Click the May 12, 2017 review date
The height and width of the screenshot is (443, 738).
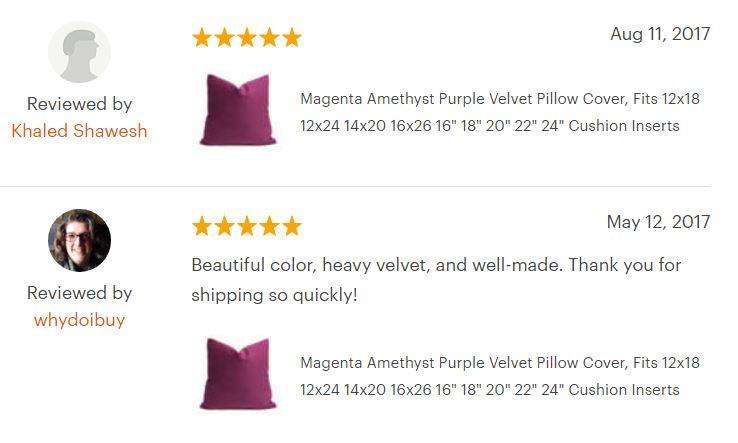[x=658, y=222]
